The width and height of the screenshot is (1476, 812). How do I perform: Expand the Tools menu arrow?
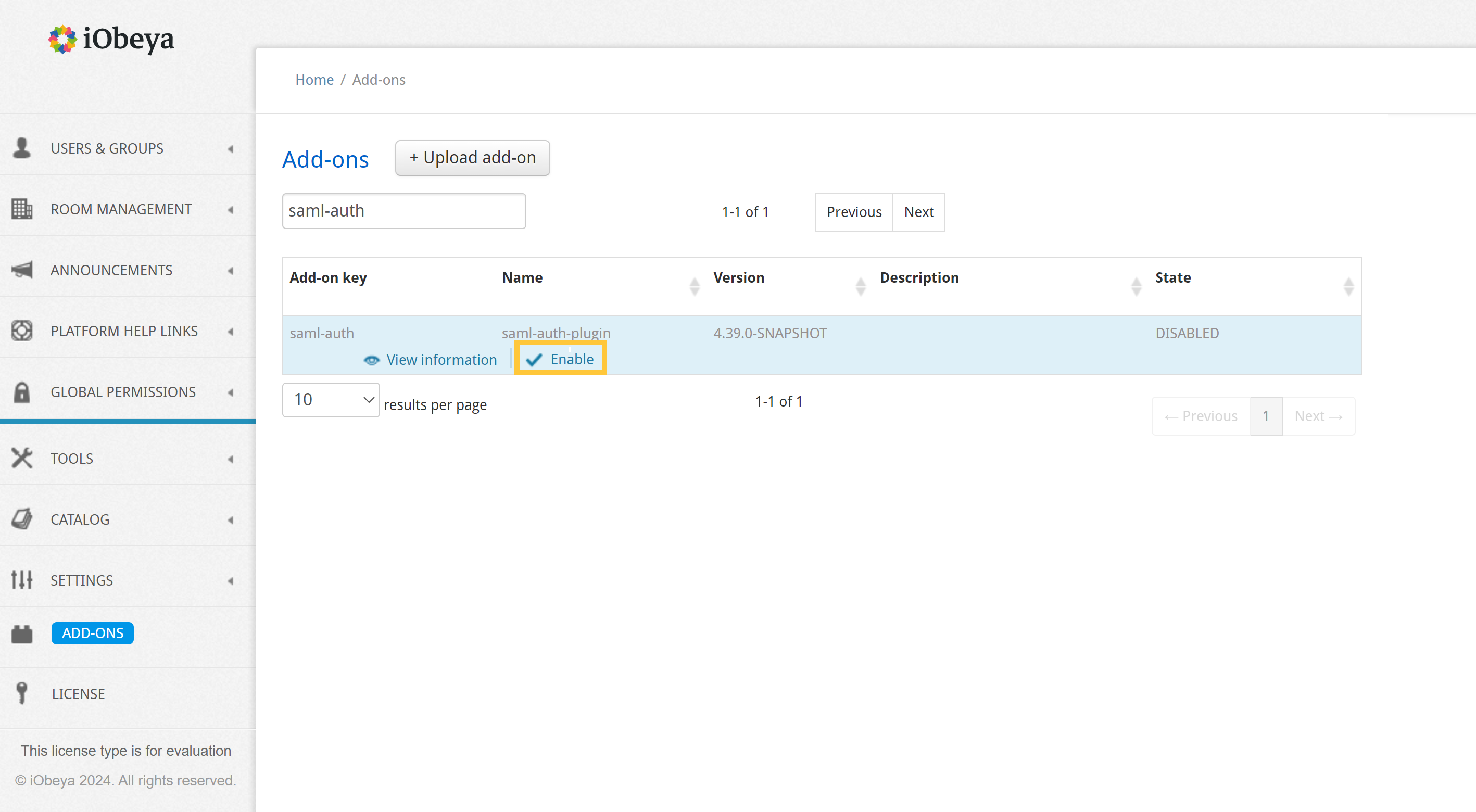230,459
